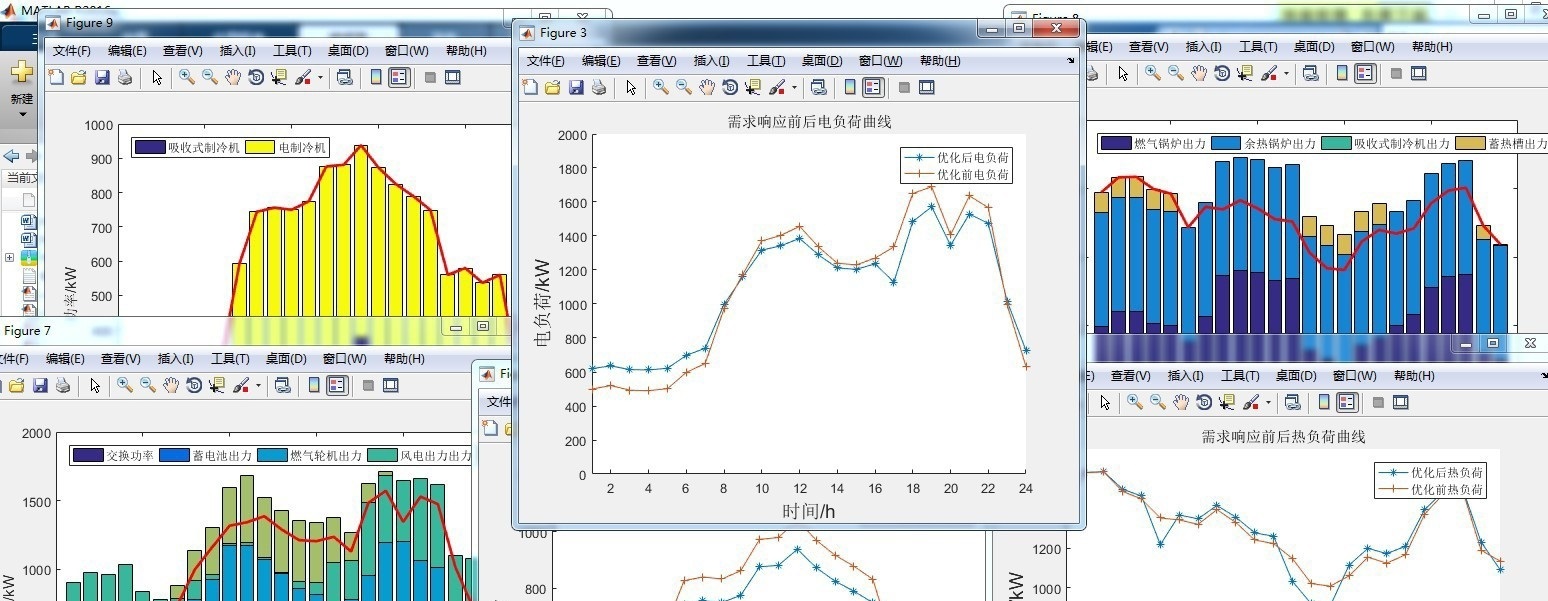Show Plot Tools icon in Figure 3
Image resolution: width=1548 pixels, height=601 pixels.
pos(926,88)
